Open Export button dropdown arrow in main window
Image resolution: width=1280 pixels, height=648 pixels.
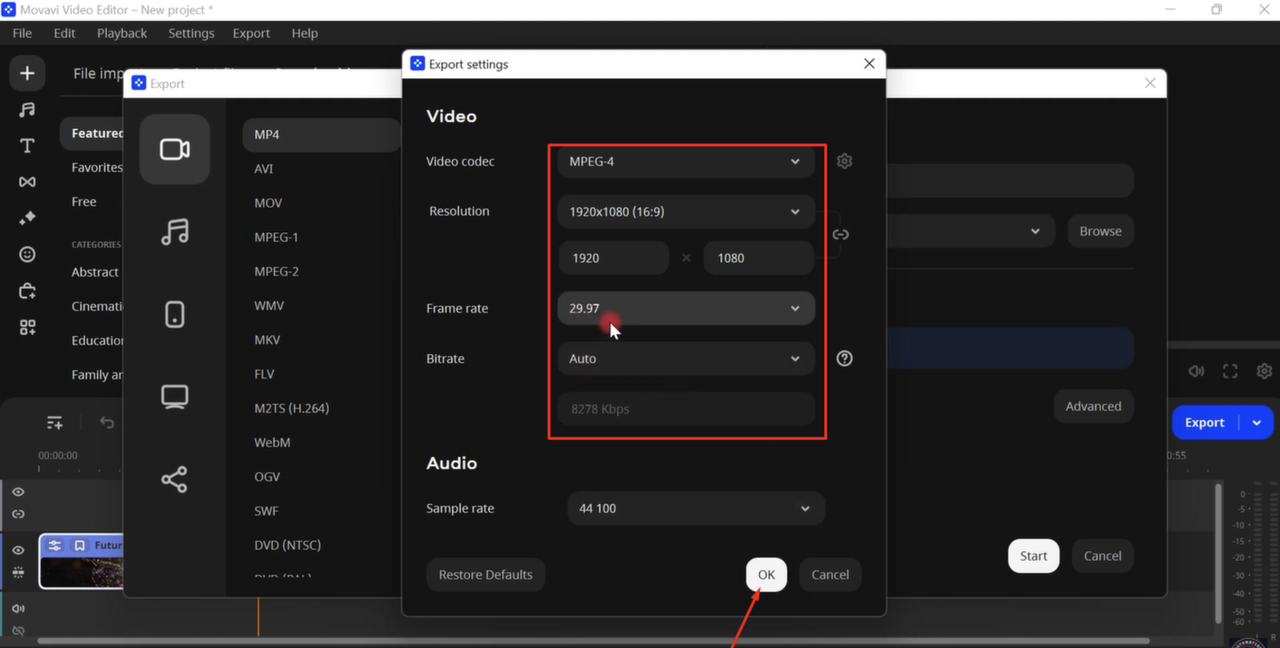tap(1257, 423)
